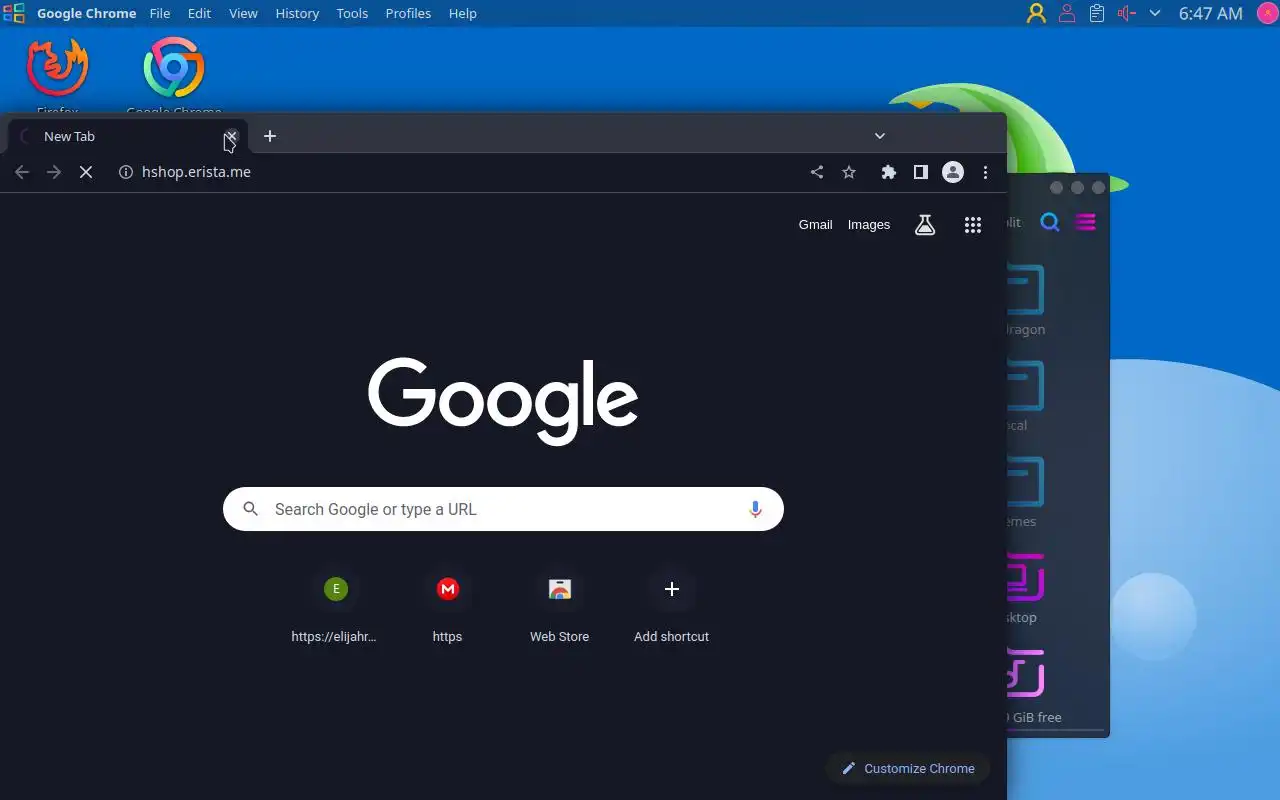The width and height of the screenshot is (1280, 800).
Task: Open the pink user icon in system tray
Action: (x=1067, y=13)
